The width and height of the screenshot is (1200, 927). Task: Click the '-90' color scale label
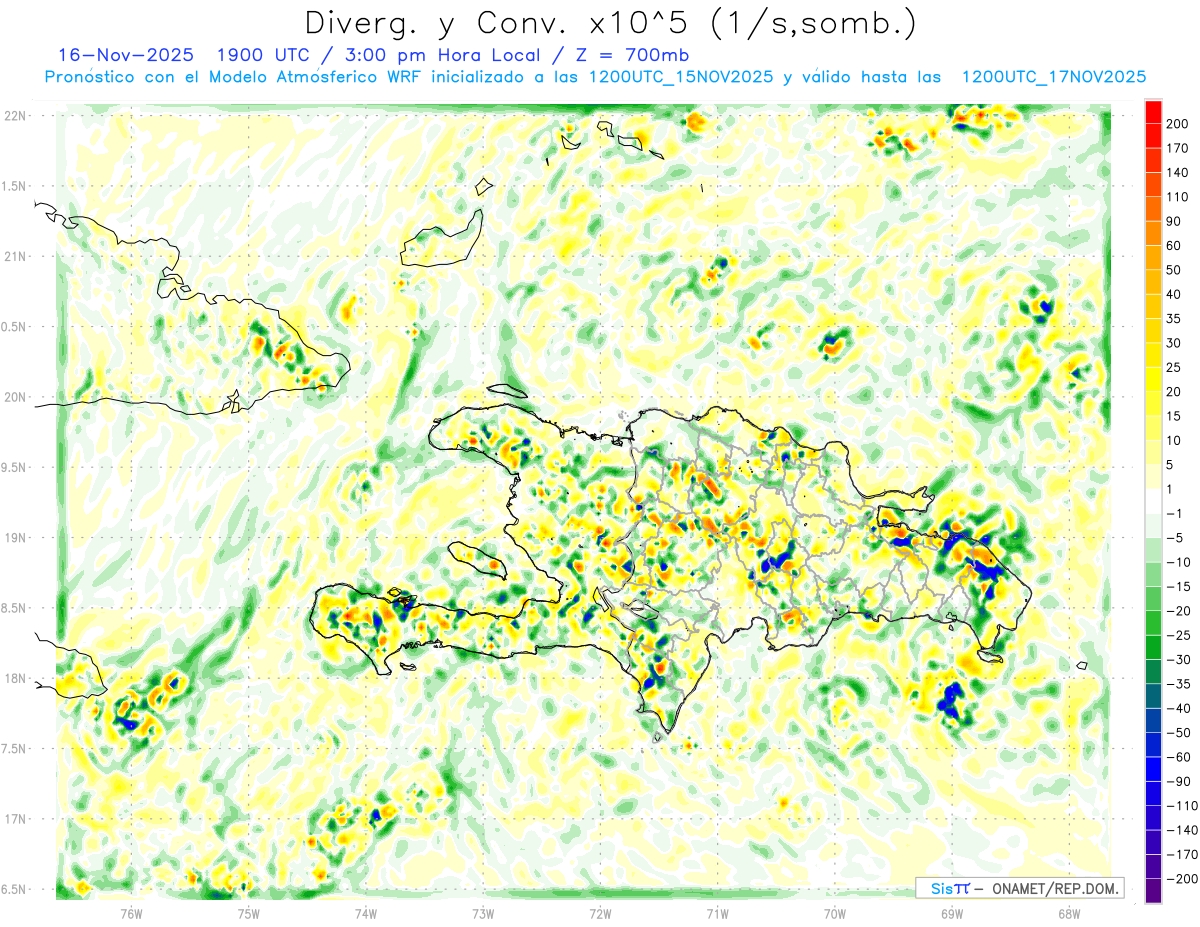(1177, 781)
